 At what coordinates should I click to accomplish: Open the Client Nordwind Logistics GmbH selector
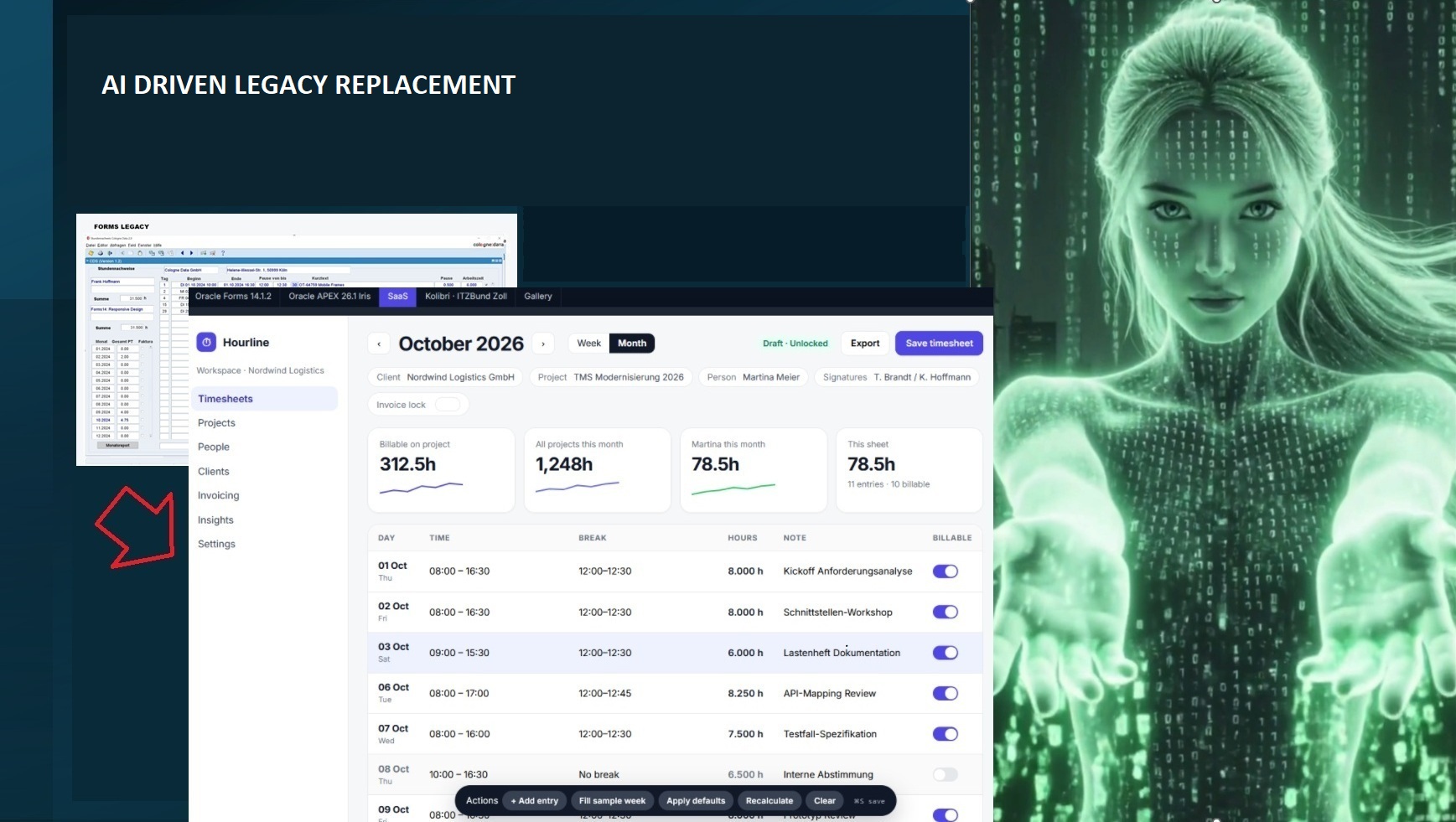445,377
